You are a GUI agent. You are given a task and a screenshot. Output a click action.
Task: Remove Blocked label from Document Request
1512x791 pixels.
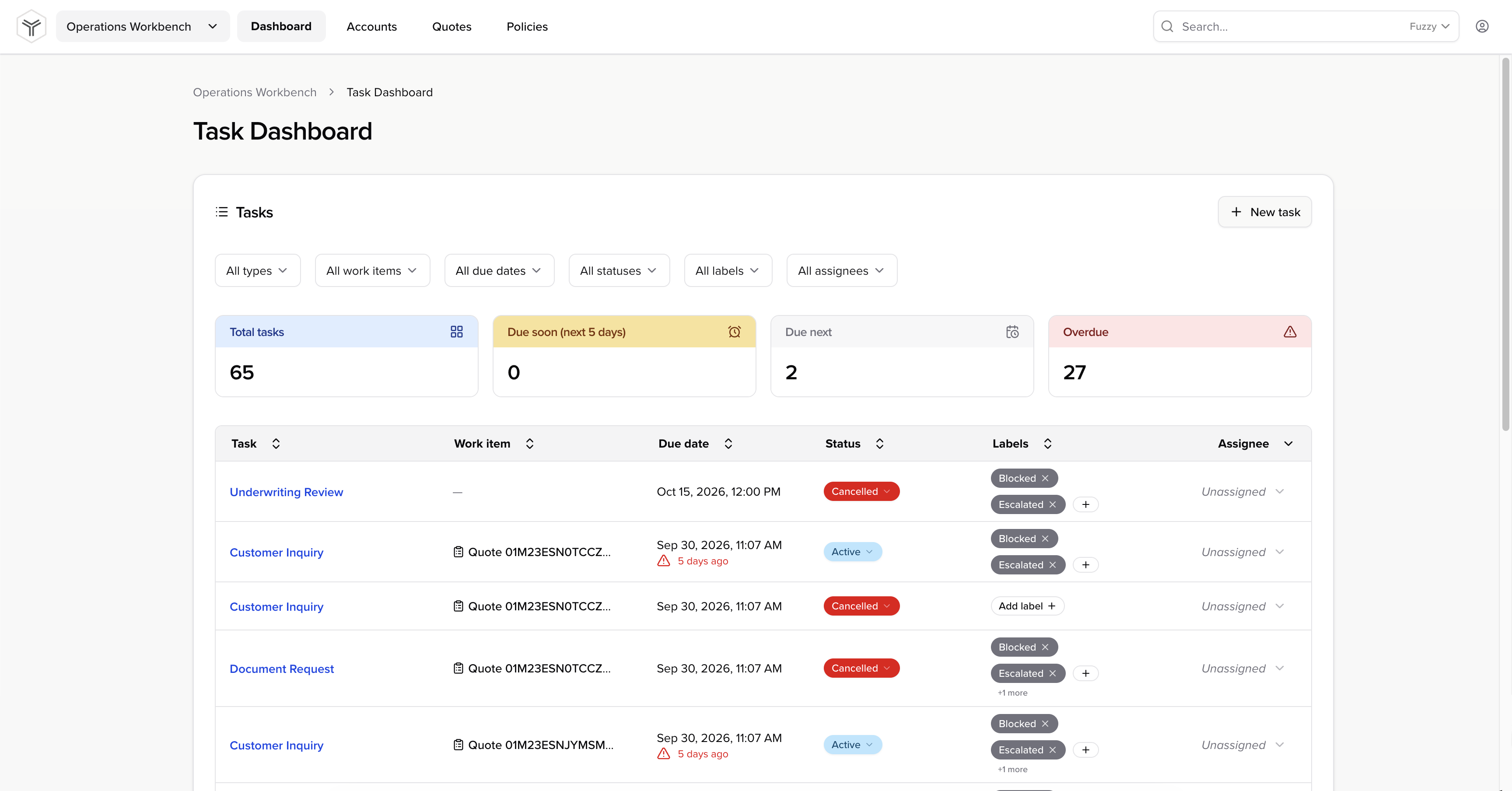pyautogui.click(x=1045, y=647)
